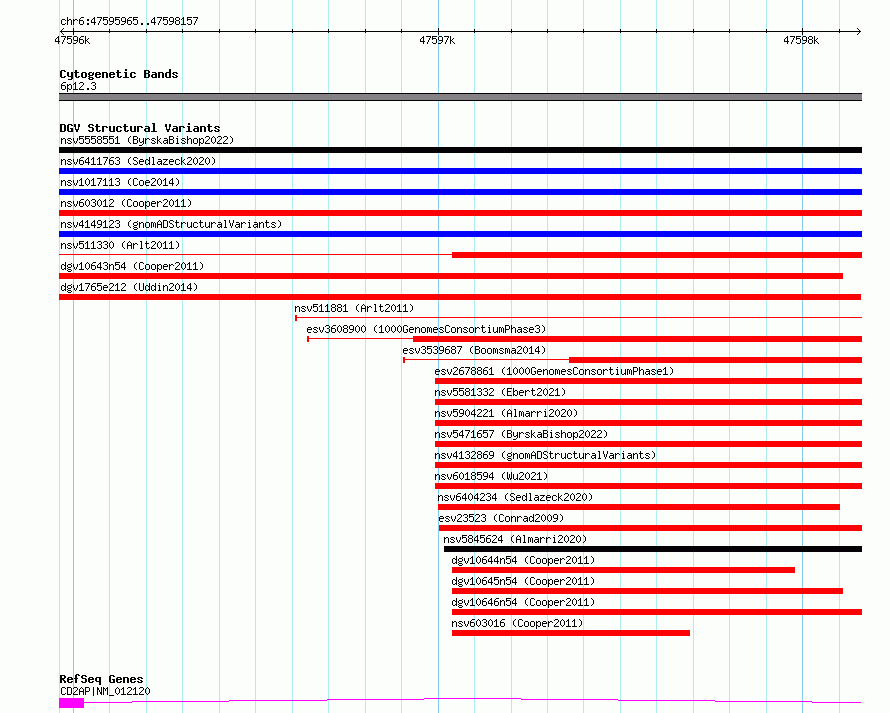This screenshot has height=713, width=890.
Task: Open the nsv1017113 (Coe2014) variant
Action: click(x=120, y=182)
